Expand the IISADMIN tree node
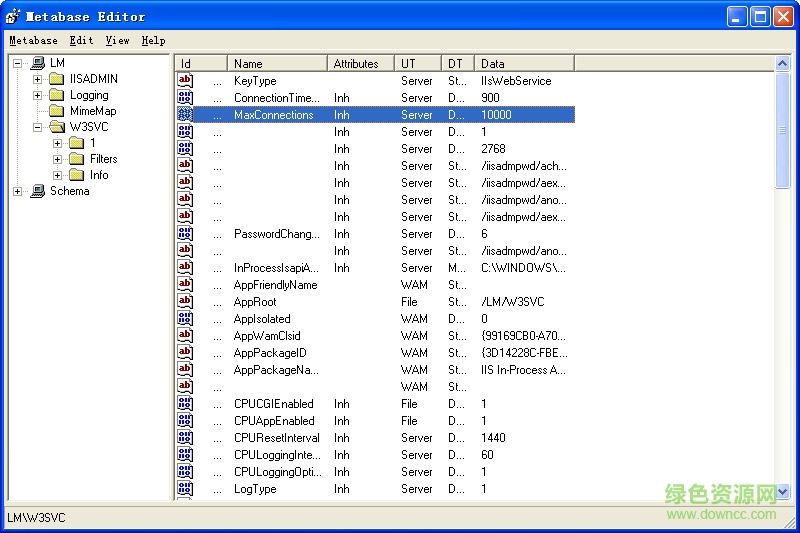Viewport: 800px width, 533px height. point(38,79)
